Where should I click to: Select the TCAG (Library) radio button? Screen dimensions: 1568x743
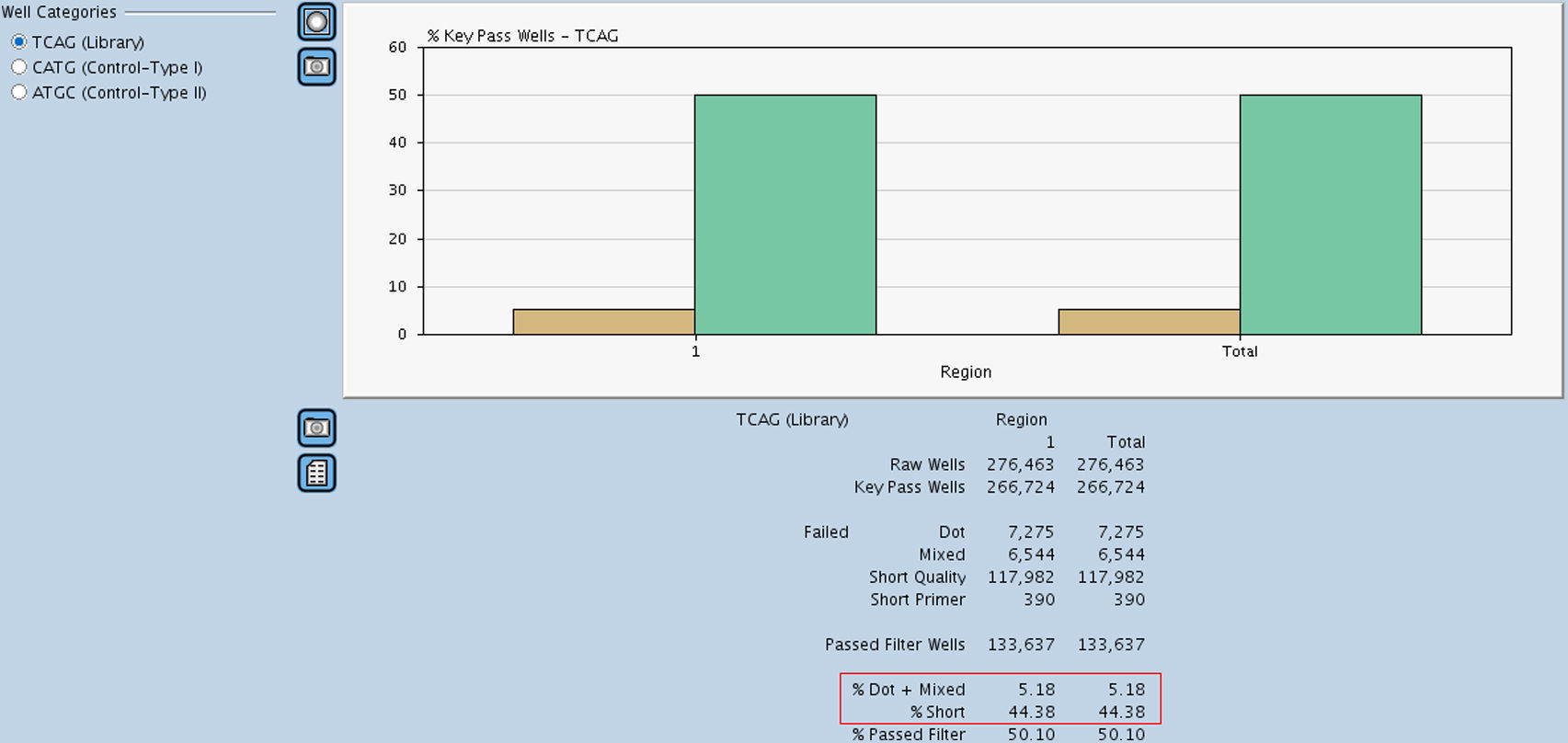pyautogui.click(x=19, y=42)
